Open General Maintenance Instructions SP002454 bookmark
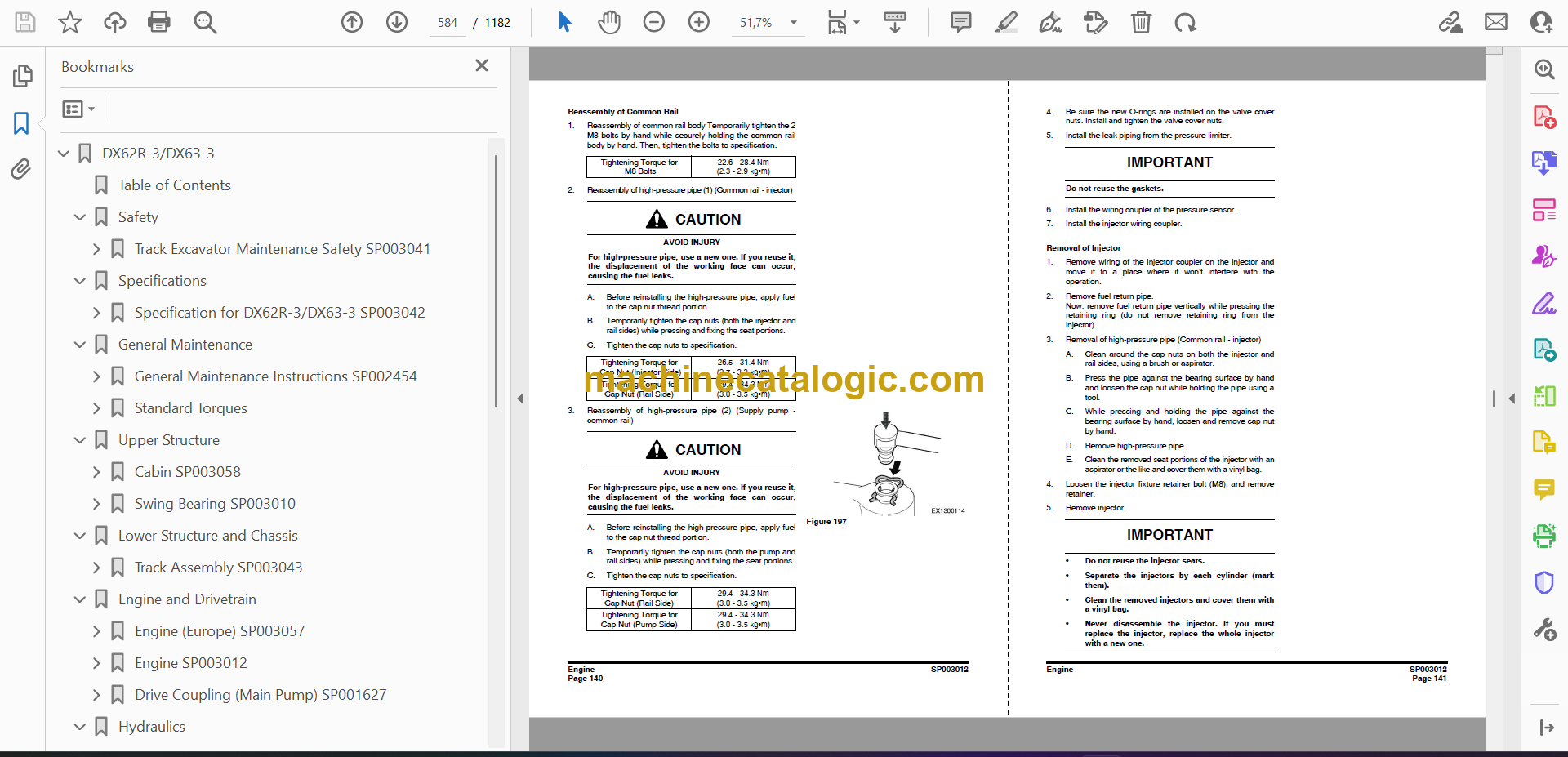 pos(275,376)
